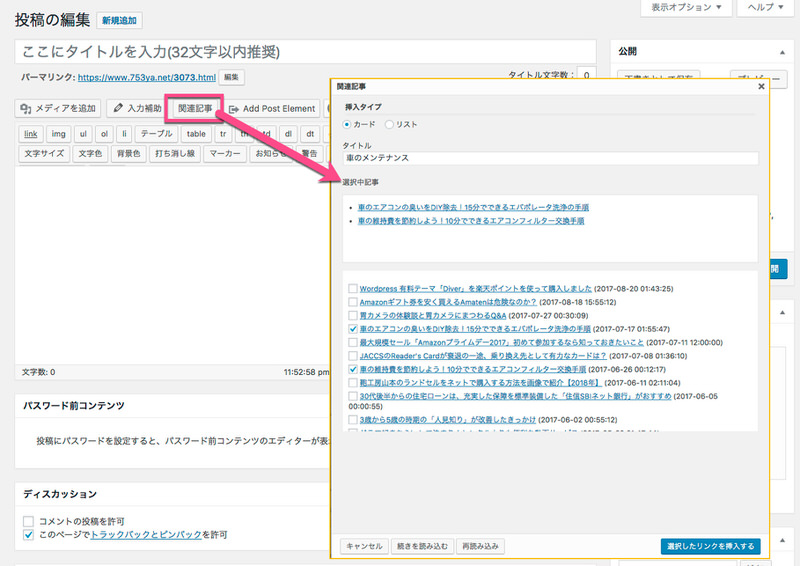Open the permalink URL link
Image resolution: width=800 pixels, height=566 pixels.
pyautogui.click(x=147, y=77)
